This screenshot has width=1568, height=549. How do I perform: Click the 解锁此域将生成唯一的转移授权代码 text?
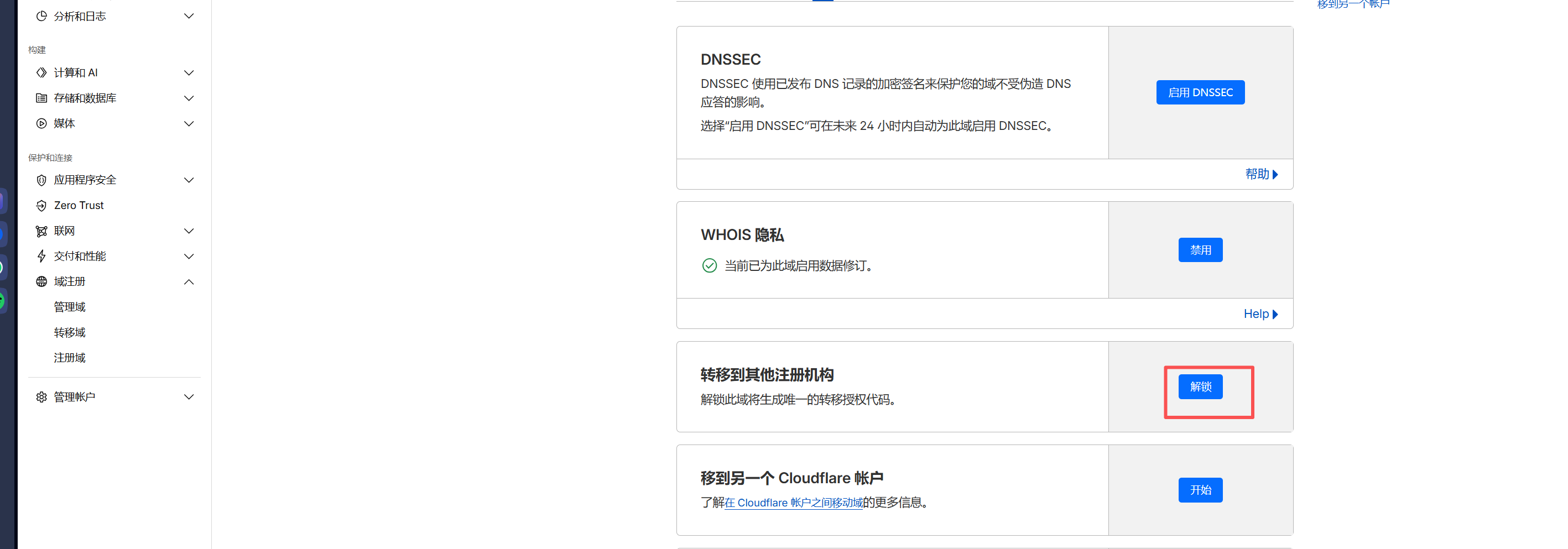pyautogui.click(x=800, y=400)
